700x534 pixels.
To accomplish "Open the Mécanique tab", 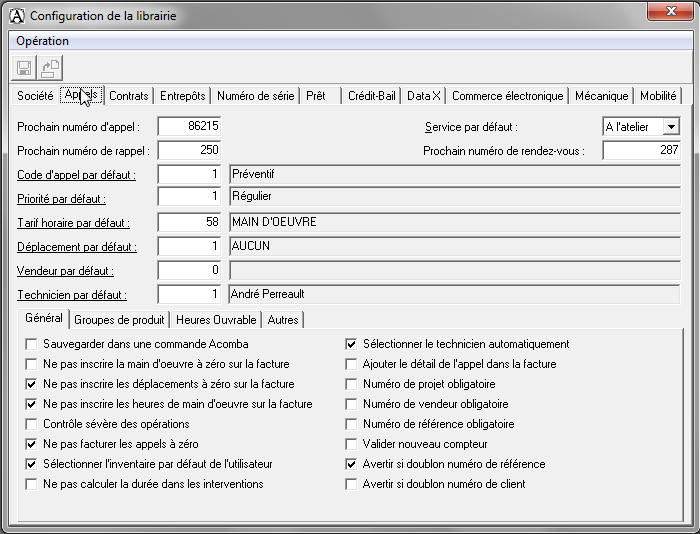I will (x=602, y=96).
